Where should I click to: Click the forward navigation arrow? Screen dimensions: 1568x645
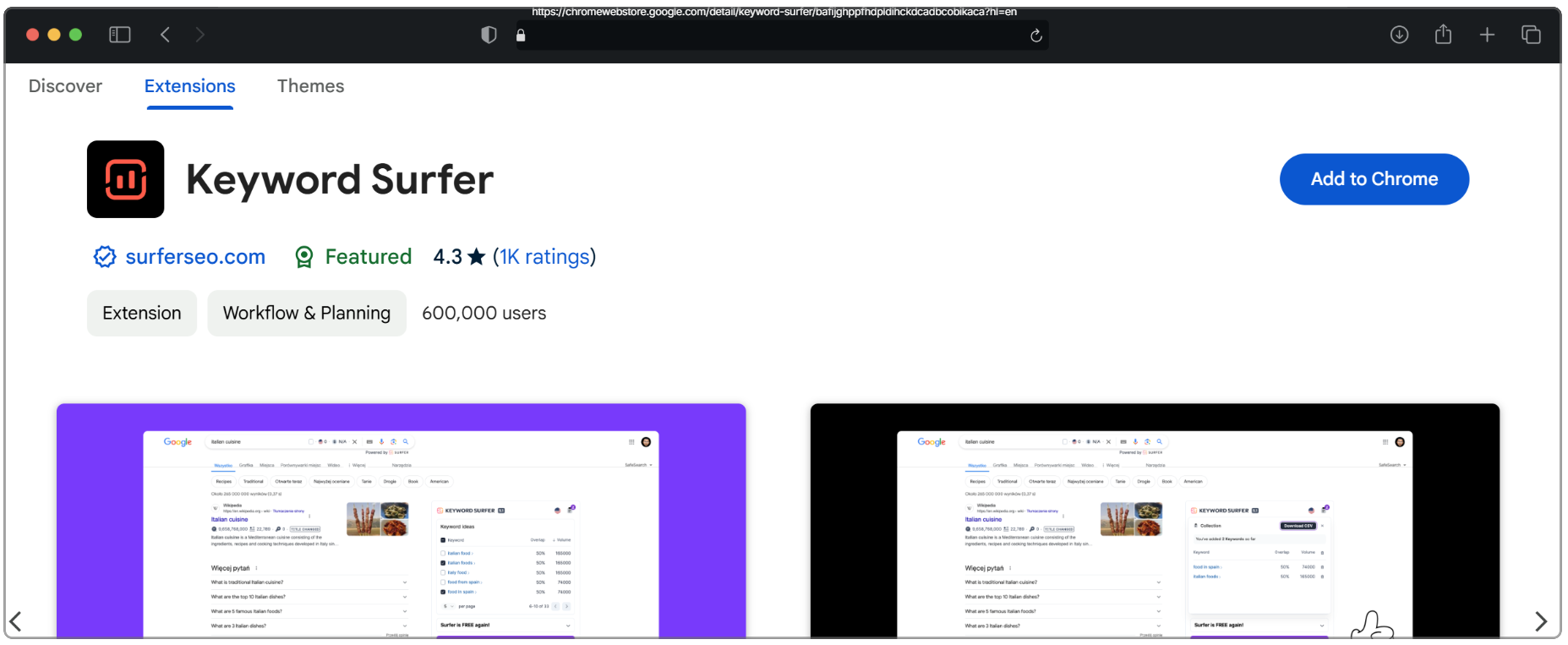click(200, 35)
